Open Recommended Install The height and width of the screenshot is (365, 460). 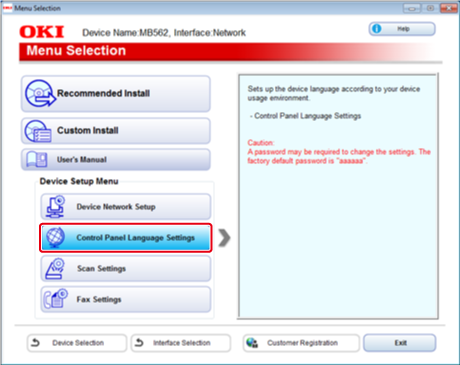[x=116, y=94]
